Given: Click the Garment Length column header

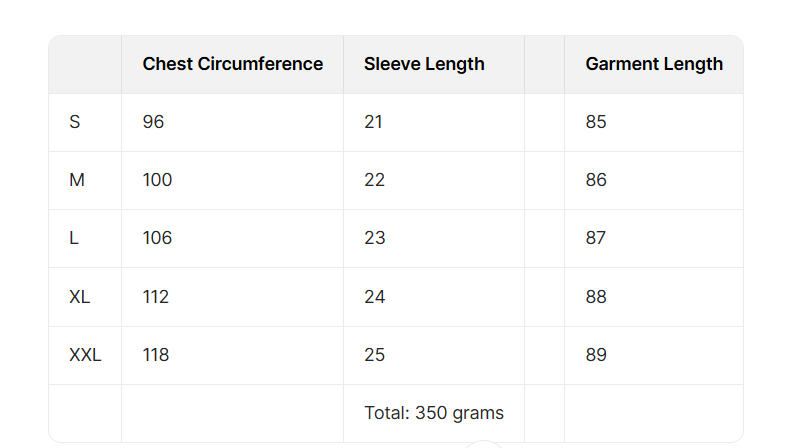Looking at the screenshot, I should pyautogui.click(x=654, y=64).
